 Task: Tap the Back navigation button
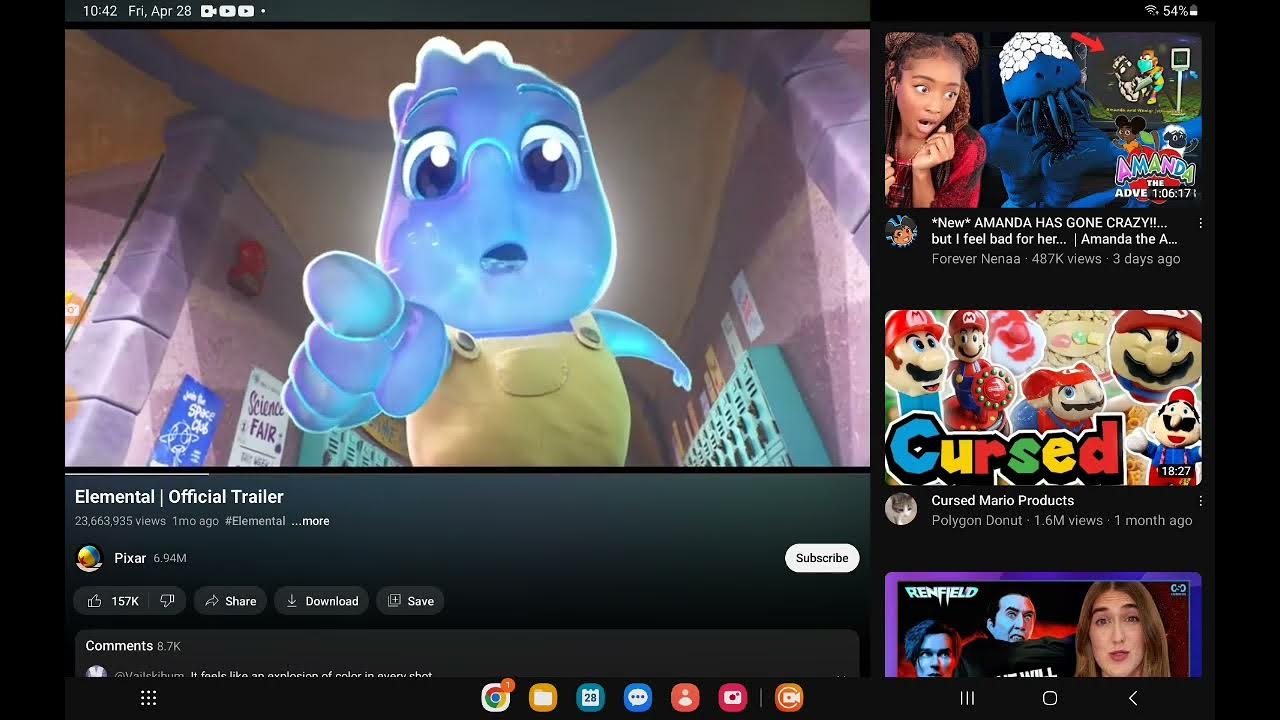point(1133,698)
